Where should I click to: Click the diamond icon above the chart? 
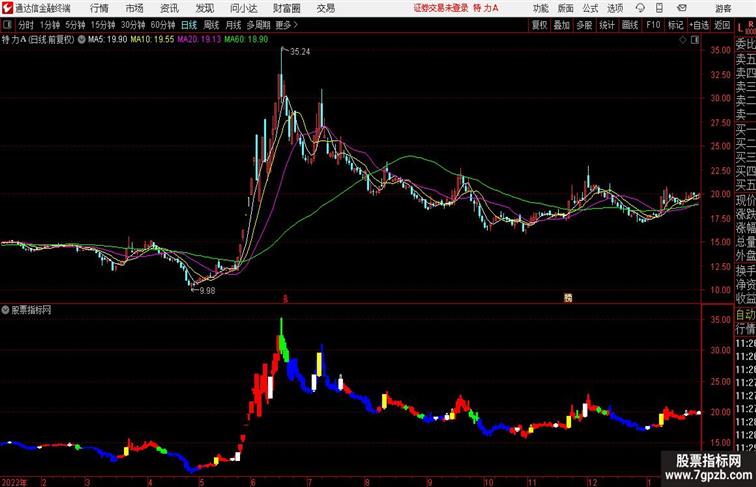pyautogui.click(x=683, y=40)
